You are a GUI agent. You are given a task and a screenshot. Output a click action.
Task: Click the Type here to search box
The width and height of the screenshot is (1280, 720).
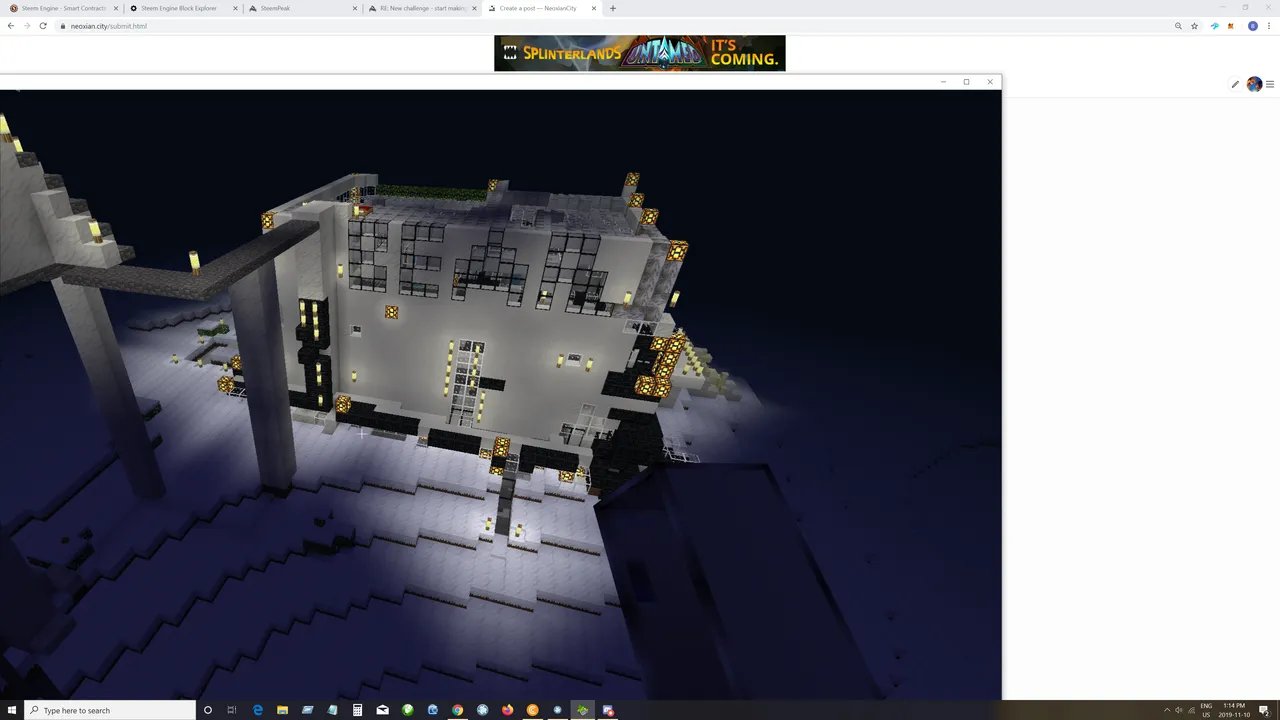point(110,710)
